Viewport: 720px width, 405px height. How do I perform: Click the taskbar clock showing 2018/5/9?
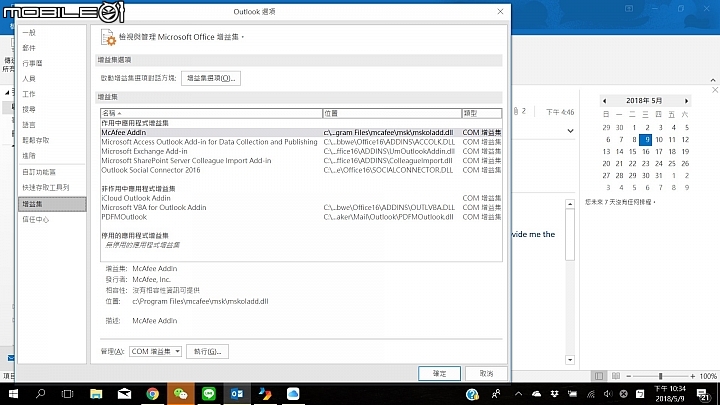coord(669,394)
